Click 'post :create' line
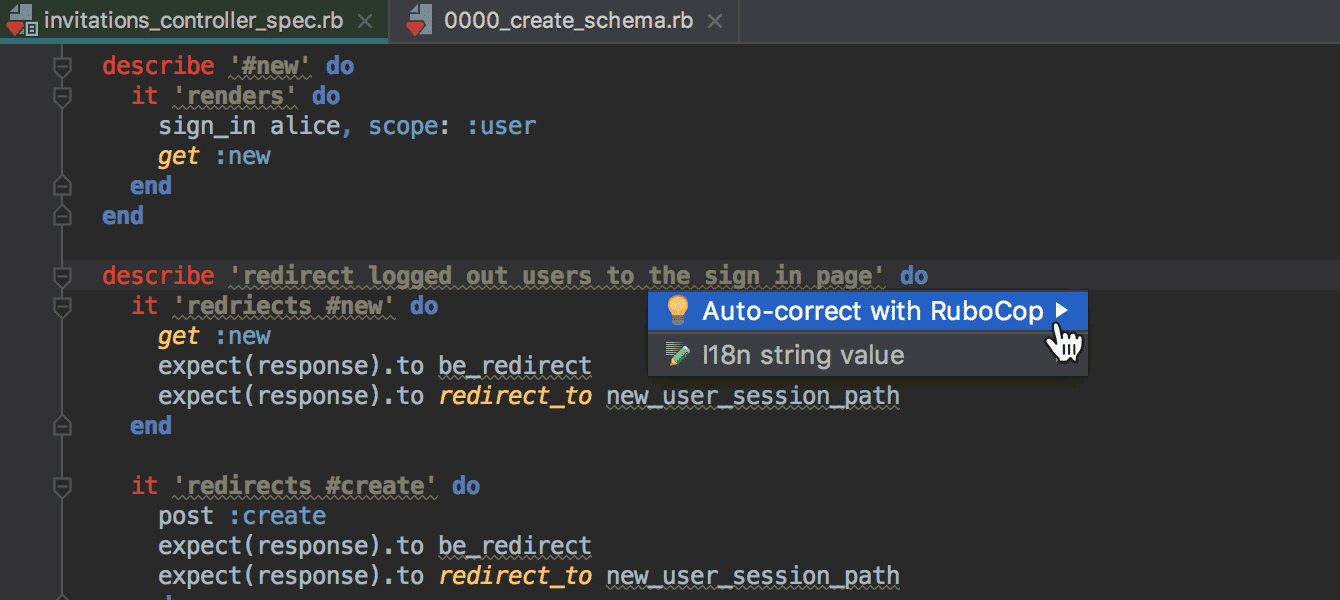1340x600 pixels. (x=242, y=516)
